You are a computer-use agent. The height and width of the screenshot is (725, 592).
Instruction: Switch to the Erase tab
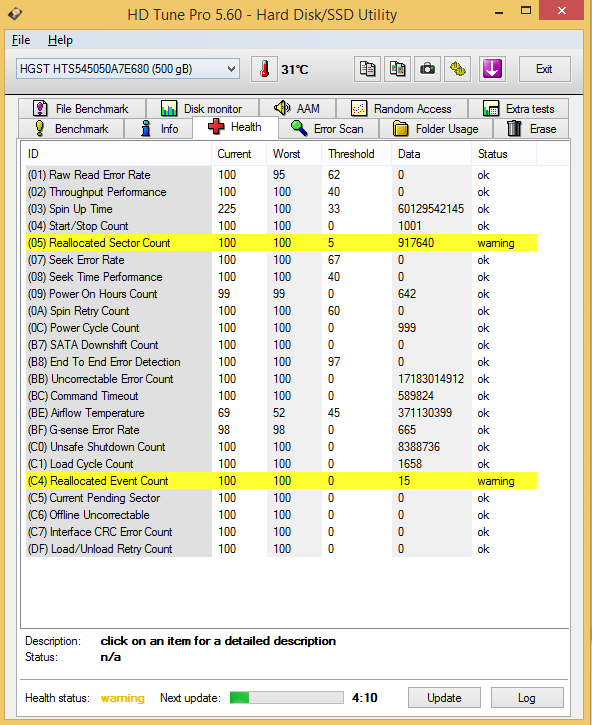[x=531, y=129]
